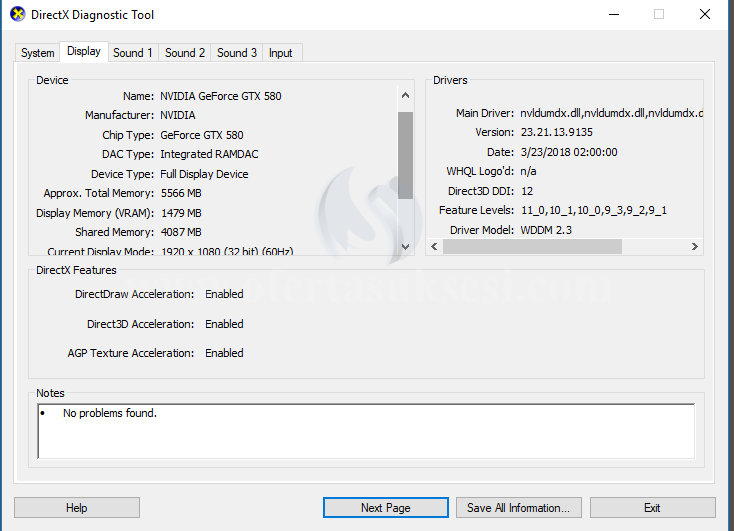Click the 'Approx. Total Memory:' label

[x=99, y=193]
